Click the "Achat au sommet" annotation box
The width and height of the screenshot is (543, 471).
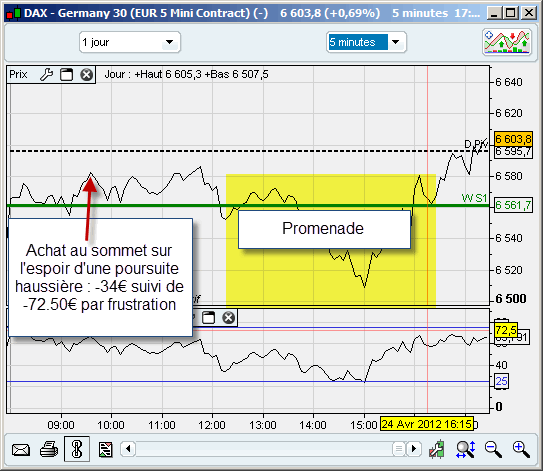point(100,277)
